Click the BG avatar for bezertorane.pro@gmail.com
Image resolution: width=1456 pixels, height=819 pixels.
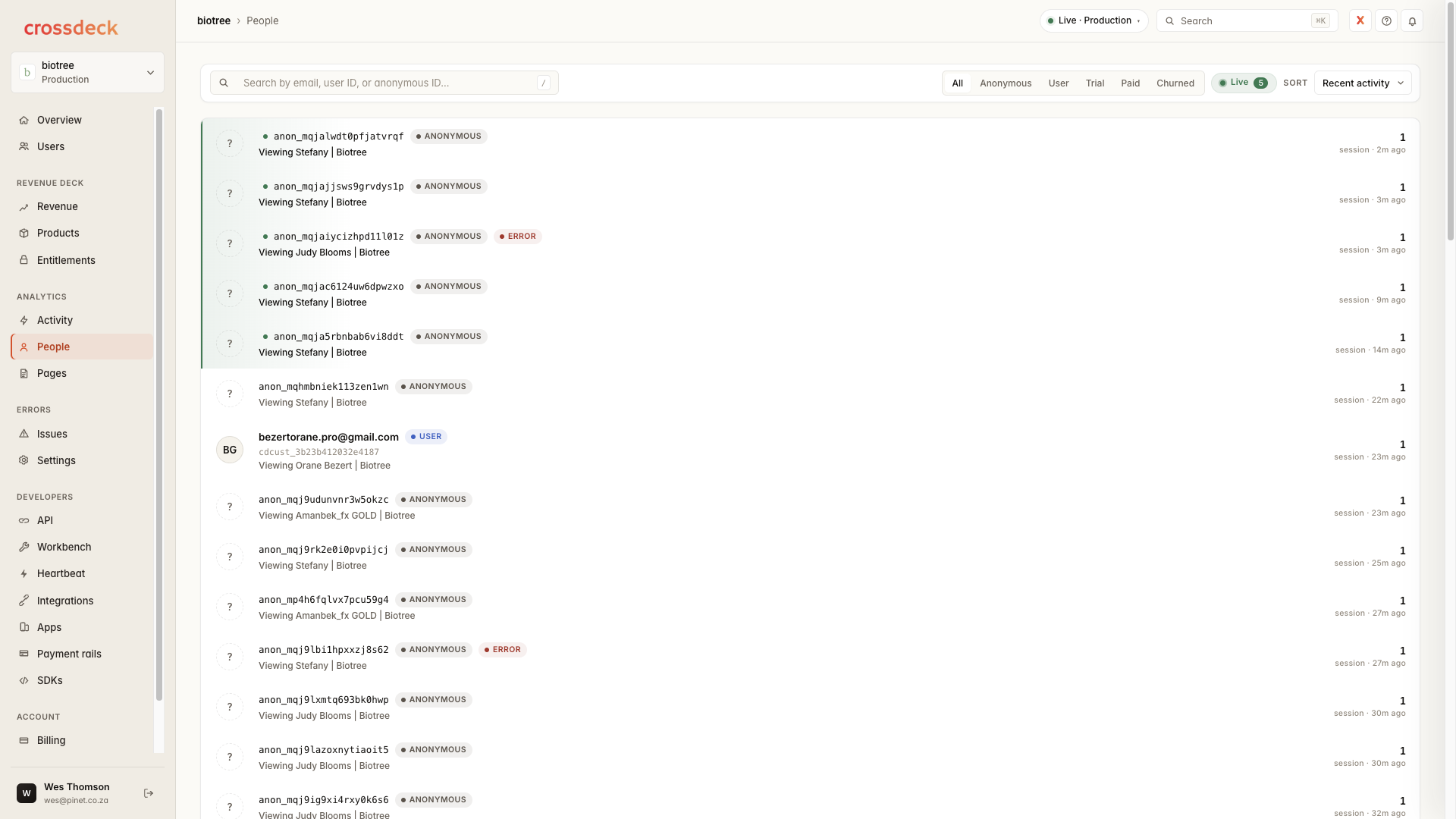click(x=230, y=450)
